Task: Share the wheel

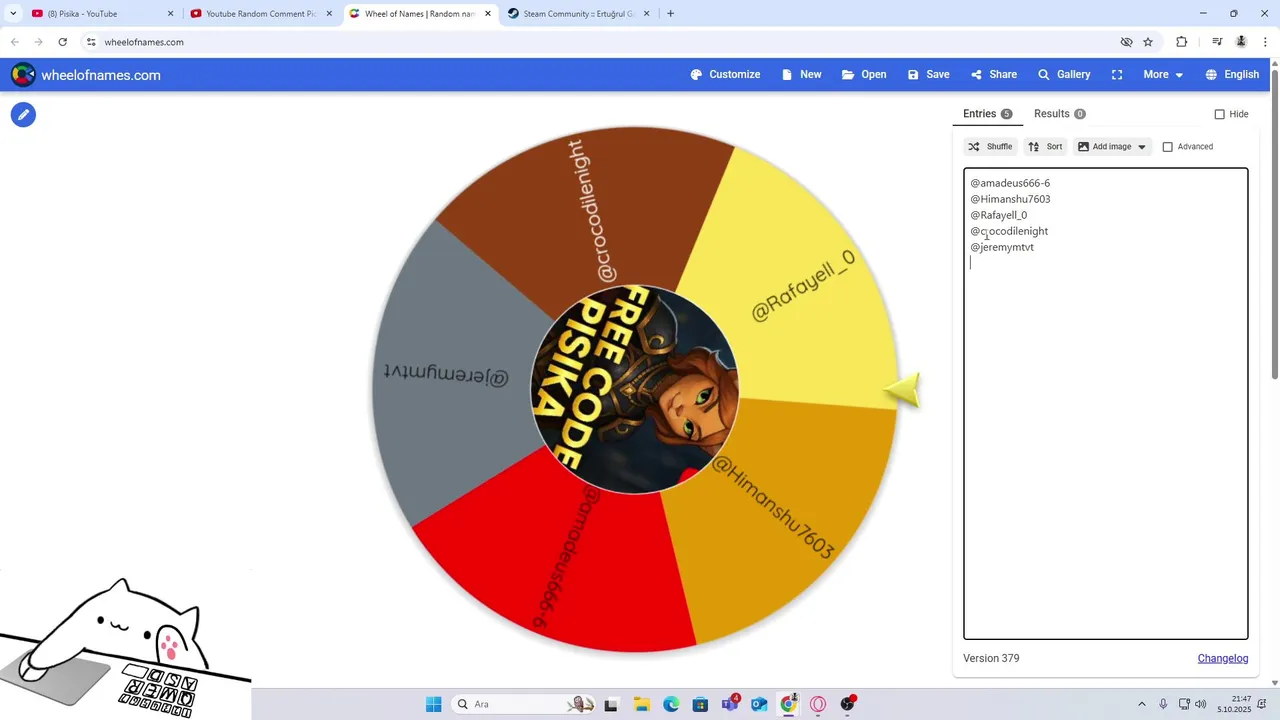Action: 993,75
